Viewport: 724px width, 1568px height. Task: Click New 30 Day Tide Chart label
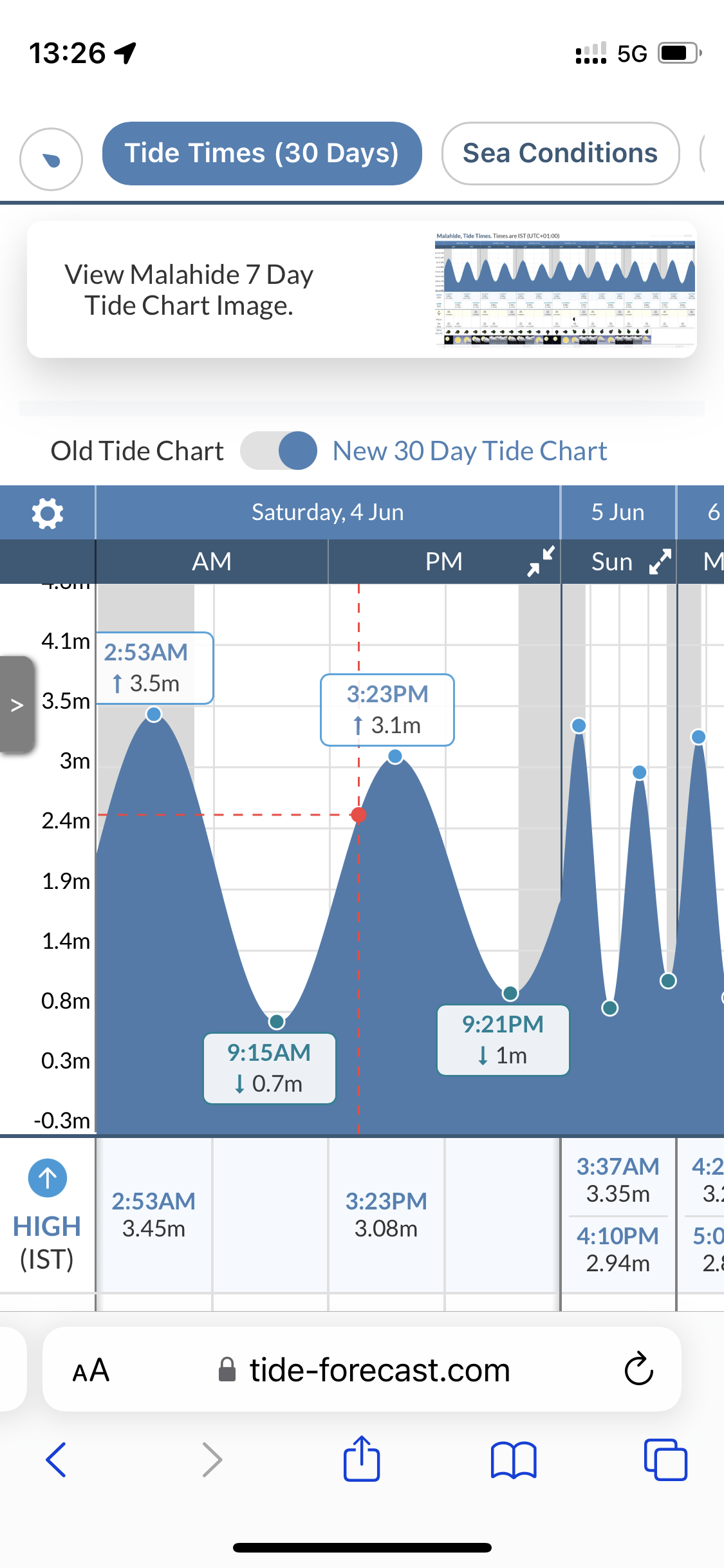click(470, 451)
